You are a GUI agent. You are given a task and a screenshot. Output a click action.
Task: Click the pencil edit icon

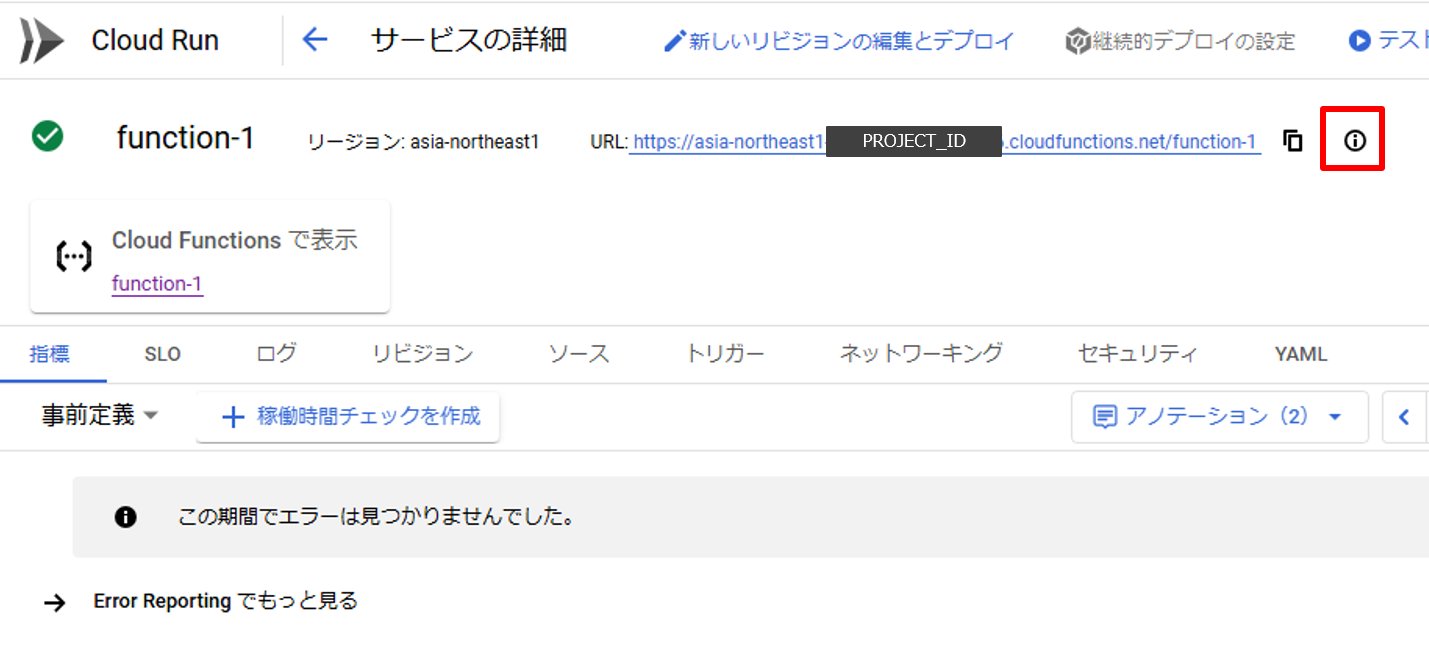[675, 41]
